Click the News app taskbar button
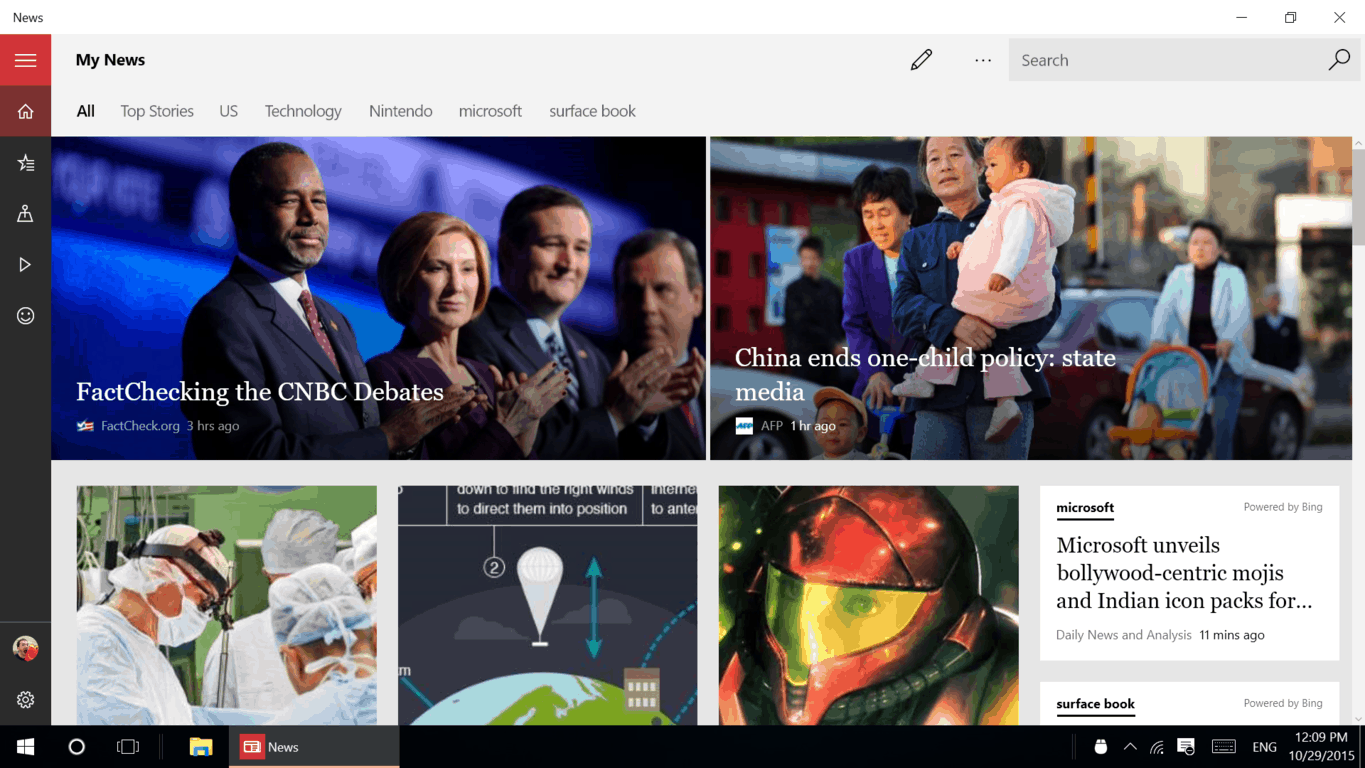Image resolution: width=1365 pixels, height=768 pixels. pyautogui.click(x=314, y=747)
